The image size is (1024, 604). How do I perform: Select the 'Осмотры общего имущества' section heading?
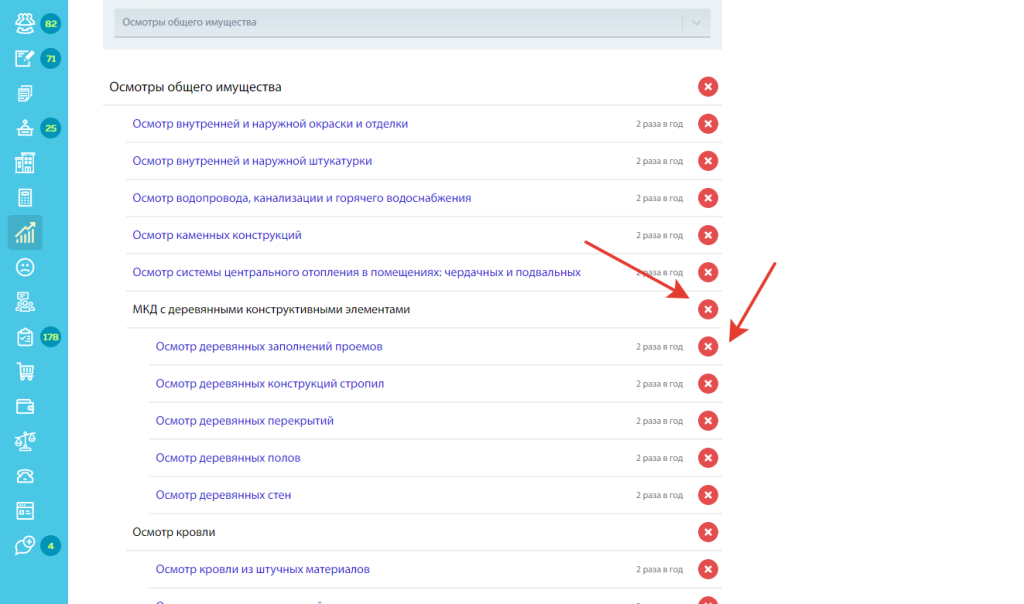(195, 87)
